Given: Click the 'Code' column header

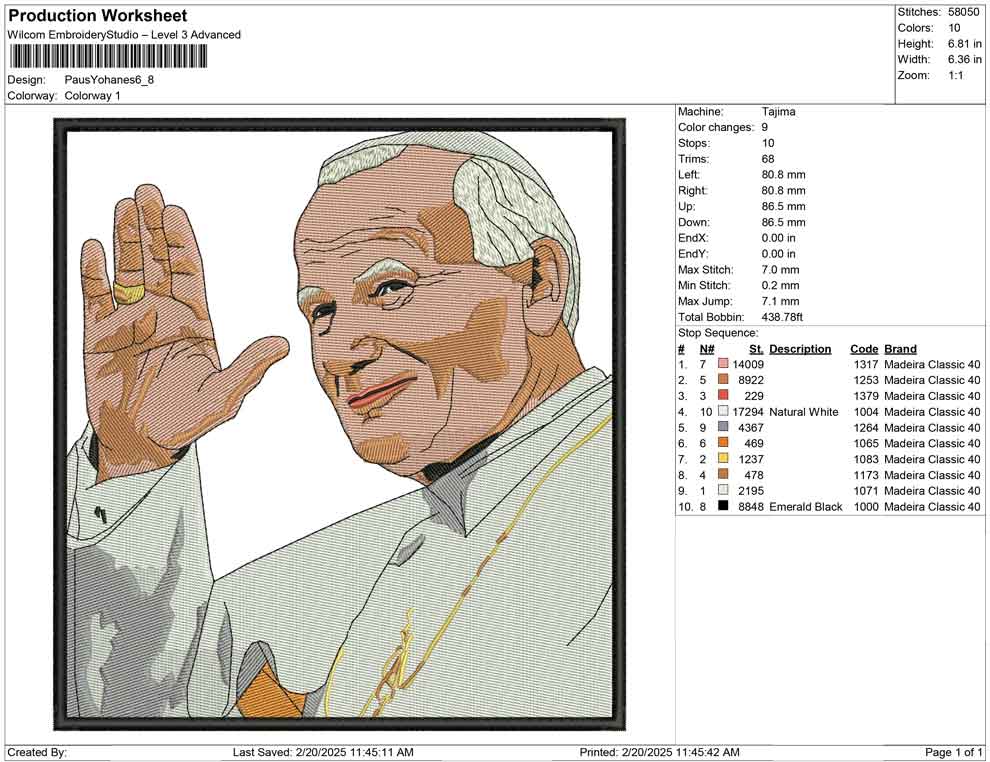Looking at the screenshot, I should [x=864, y=349].
